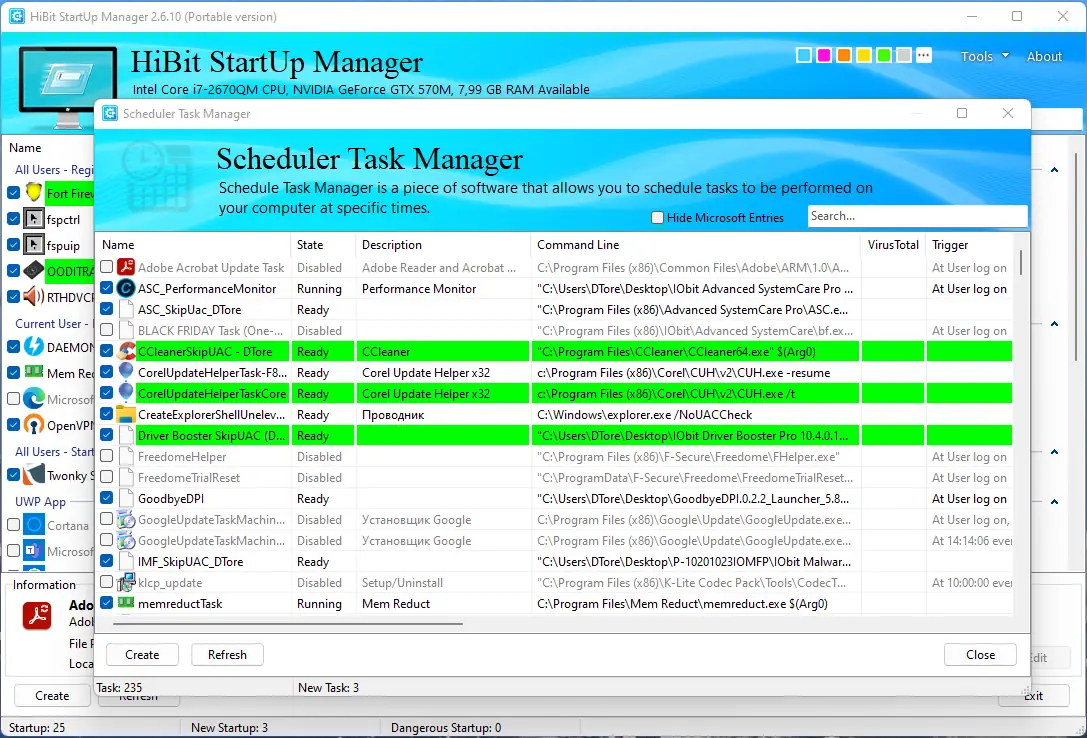1087x738 pixels.
Task: Click the Cortana icon under UWP App
Action: tap(33, 525)
